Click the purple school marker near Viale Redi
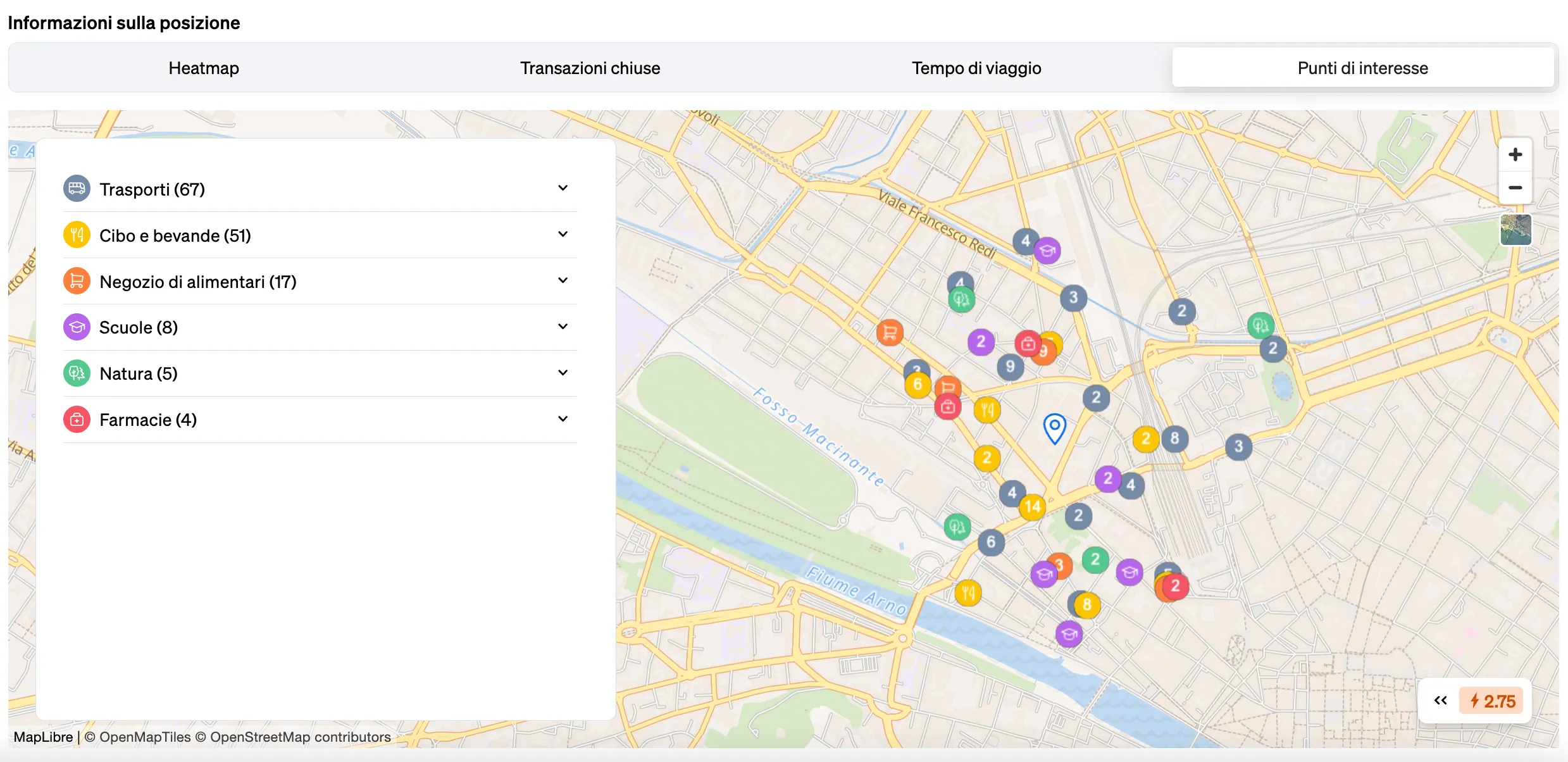This screenshot has height=762, width=1568. (x=1047, y=251)
